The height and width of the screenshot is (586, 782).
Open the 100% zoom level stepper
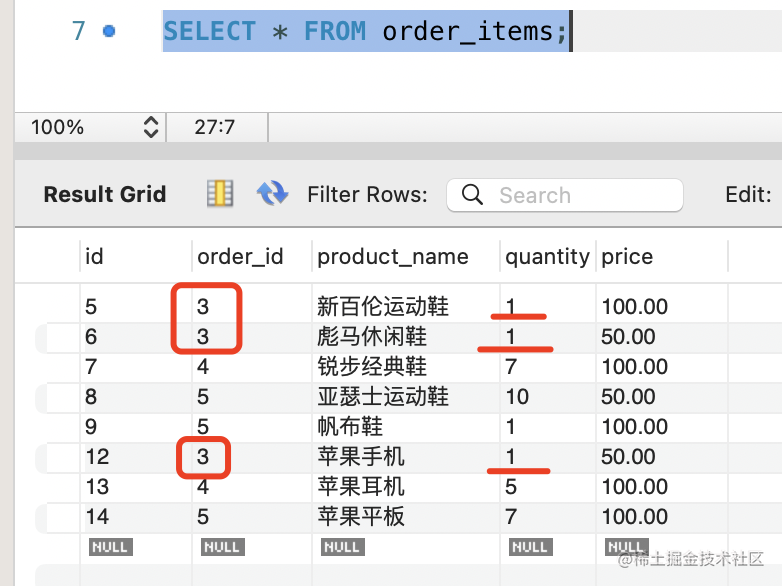(151, 127)
